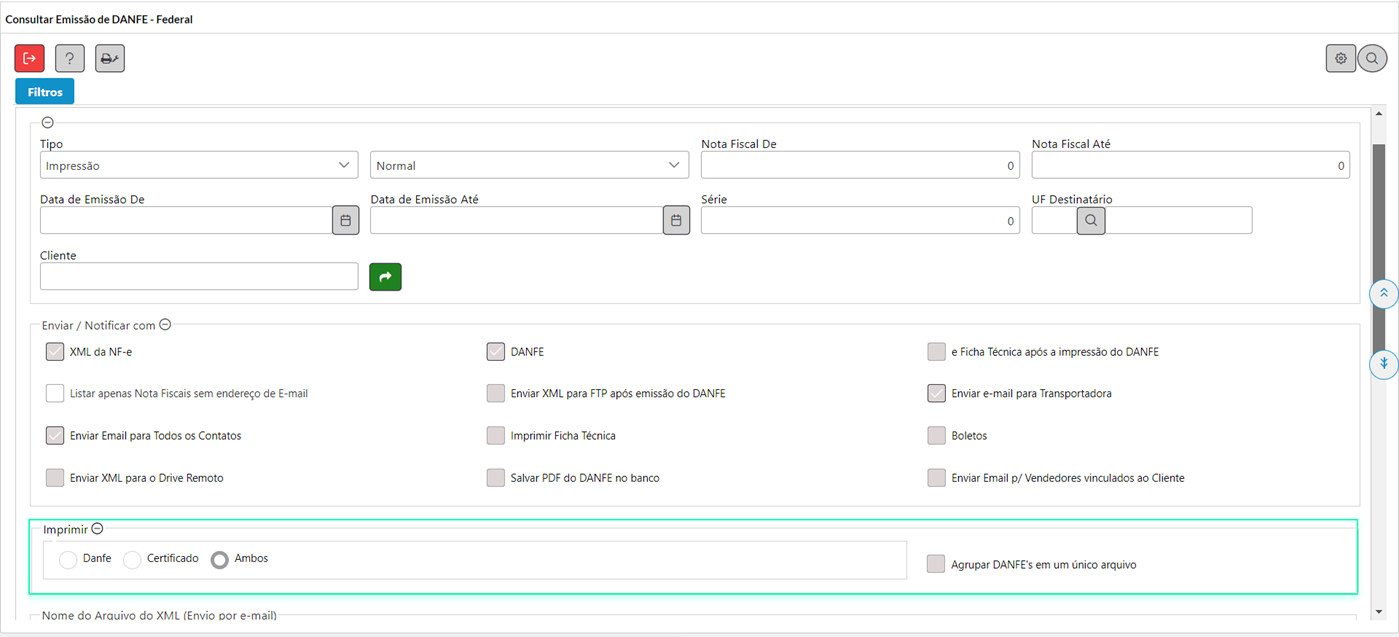Select the Danfe radio button
The height and width of the screenshot is (637, 1399).
[68, 560]
